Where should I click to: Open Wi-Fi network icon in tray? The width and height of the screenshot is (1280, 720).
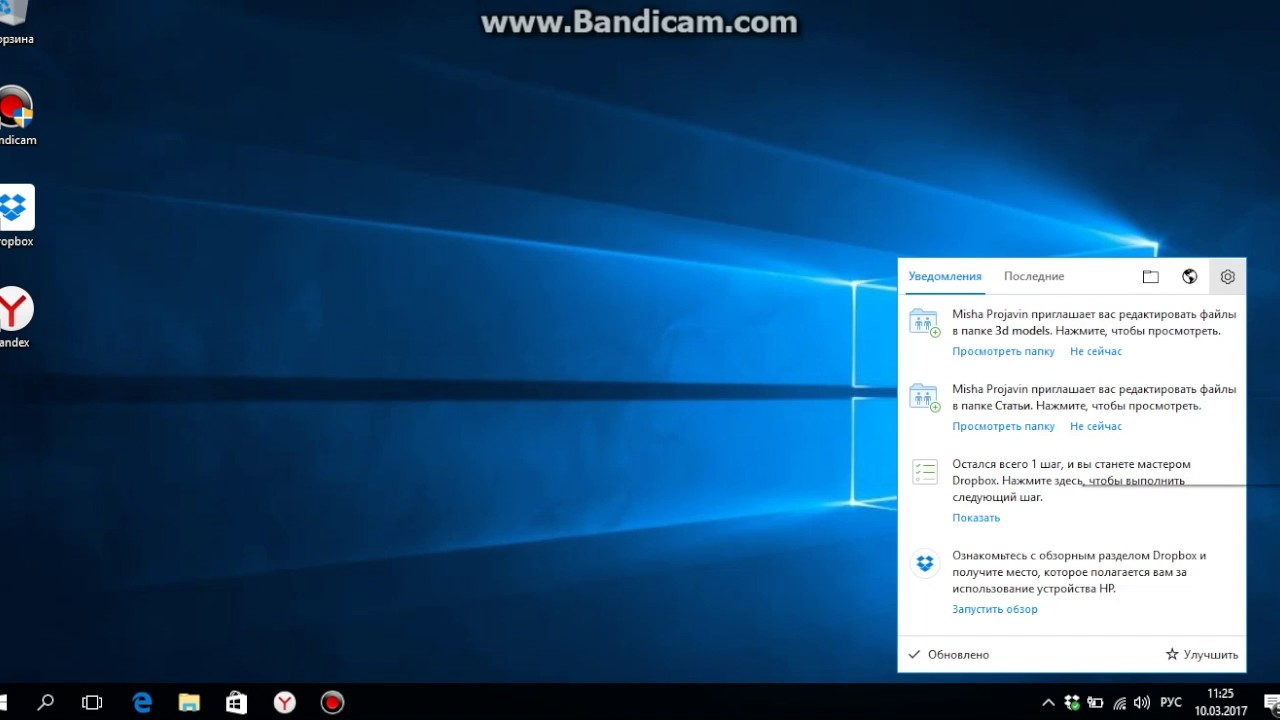click(1119, 703)
